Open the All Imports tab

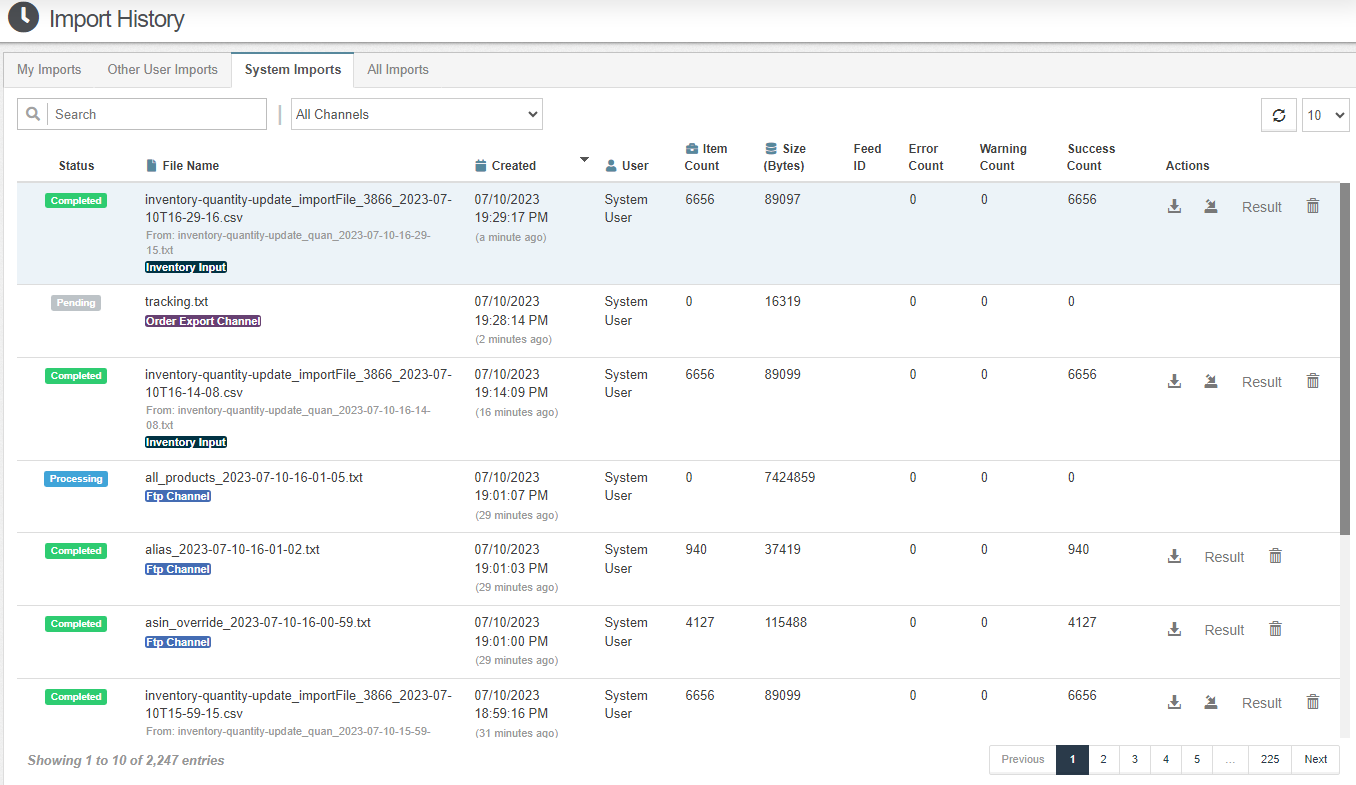(397, 70)
